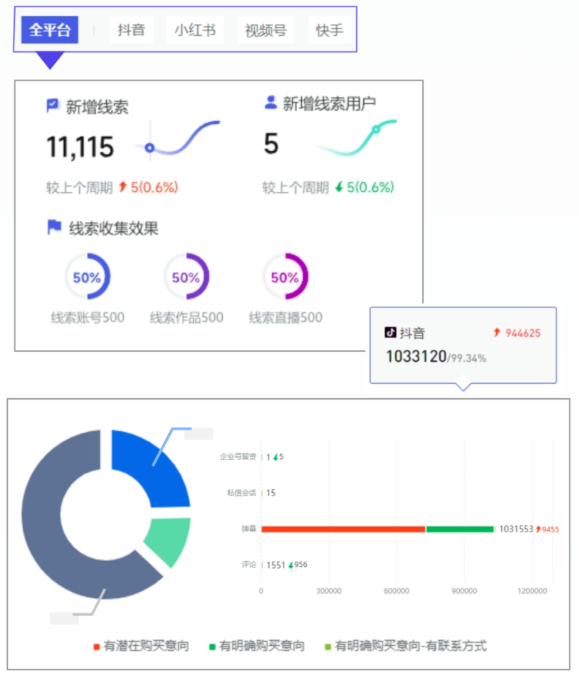This screenshot has width=579, height=676.
Task: Toggle the 有明确购买意向 legend entry
Action: [257, 646]
